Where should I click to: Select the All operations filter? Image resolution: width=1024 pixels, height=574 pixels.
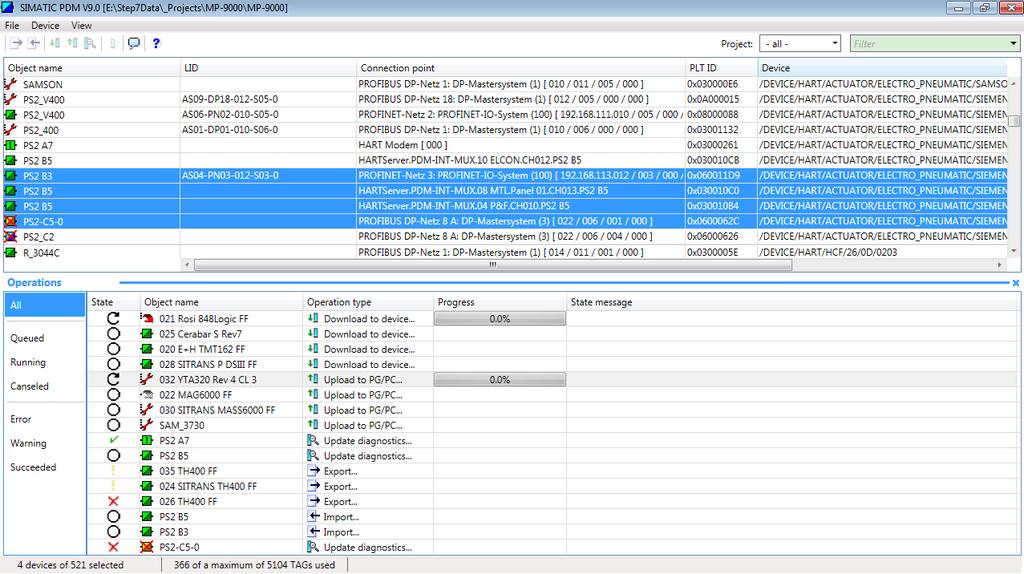(45, 305)
